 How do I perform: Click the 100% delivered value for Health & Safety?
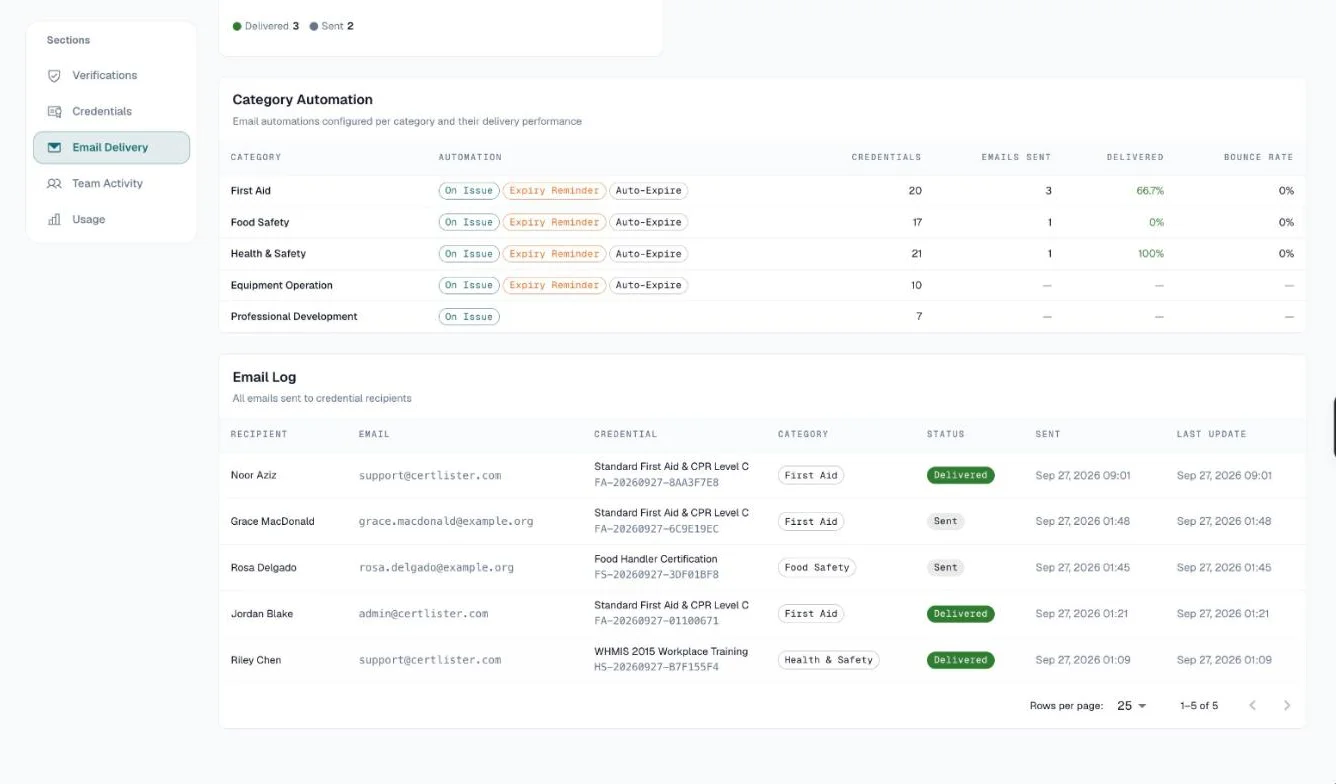click(x=1151, y=254)
